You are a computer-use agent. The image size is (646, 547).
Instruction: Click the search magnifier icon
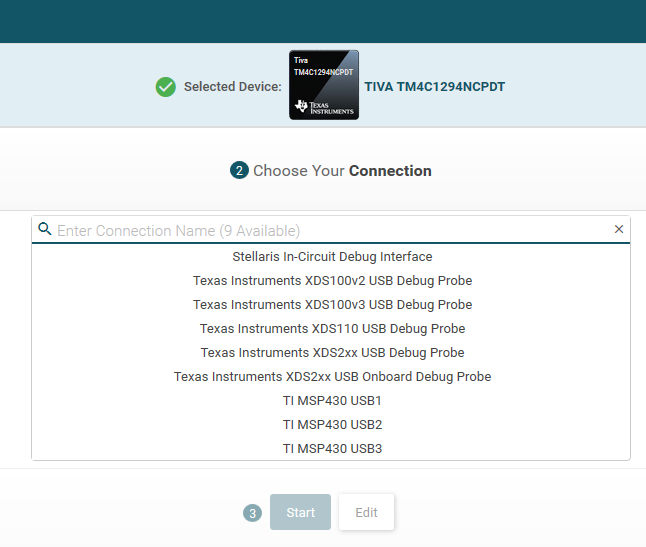click(x=45, y=229)
